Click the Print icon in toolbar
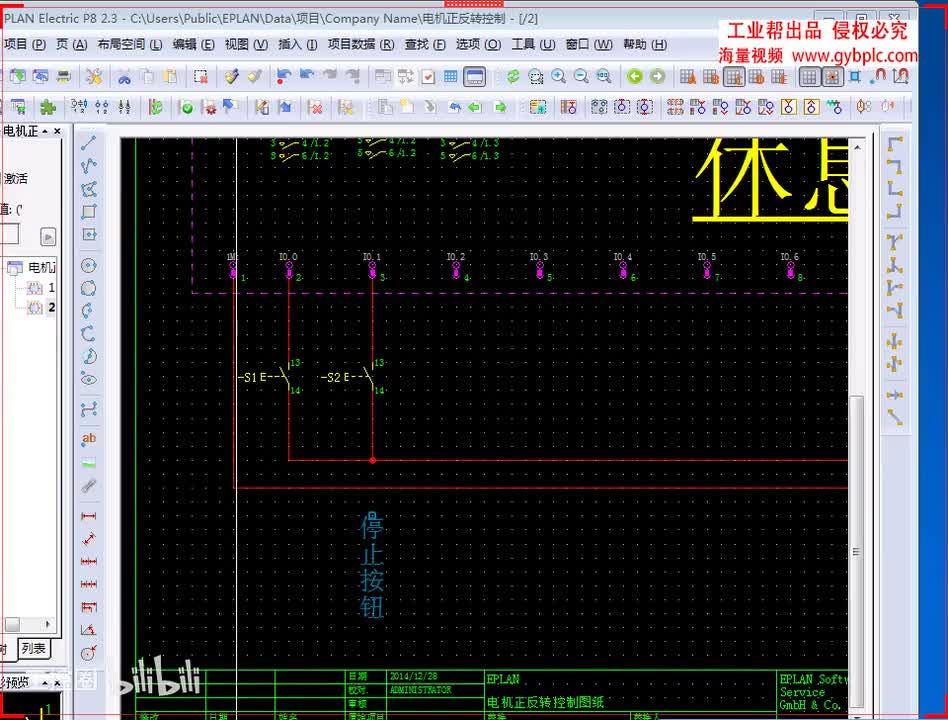The image size is (948, 720). (x=63, y=76)
